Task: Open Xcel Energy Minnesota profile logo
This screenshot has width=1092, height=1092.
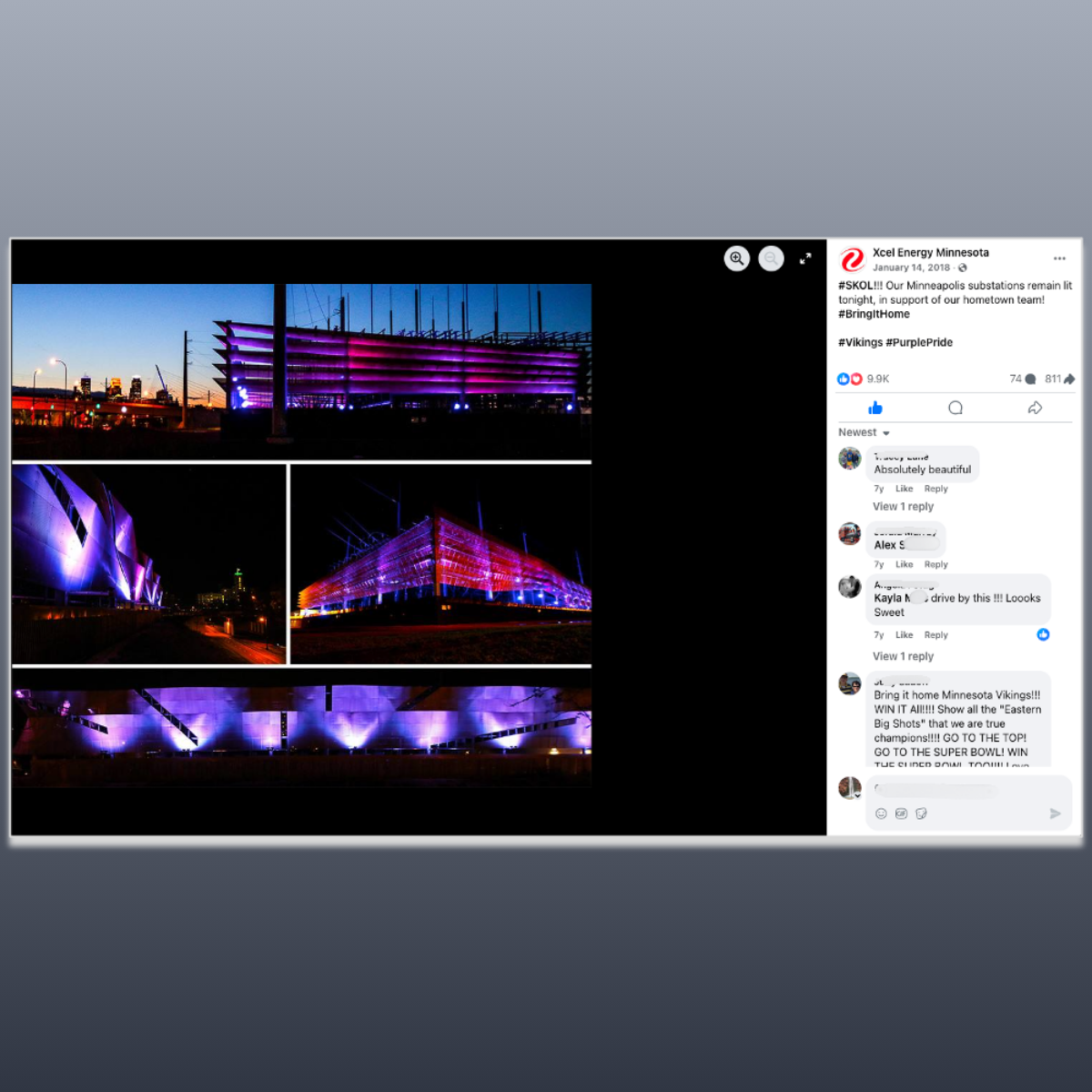Action: (x=853, y=259)
